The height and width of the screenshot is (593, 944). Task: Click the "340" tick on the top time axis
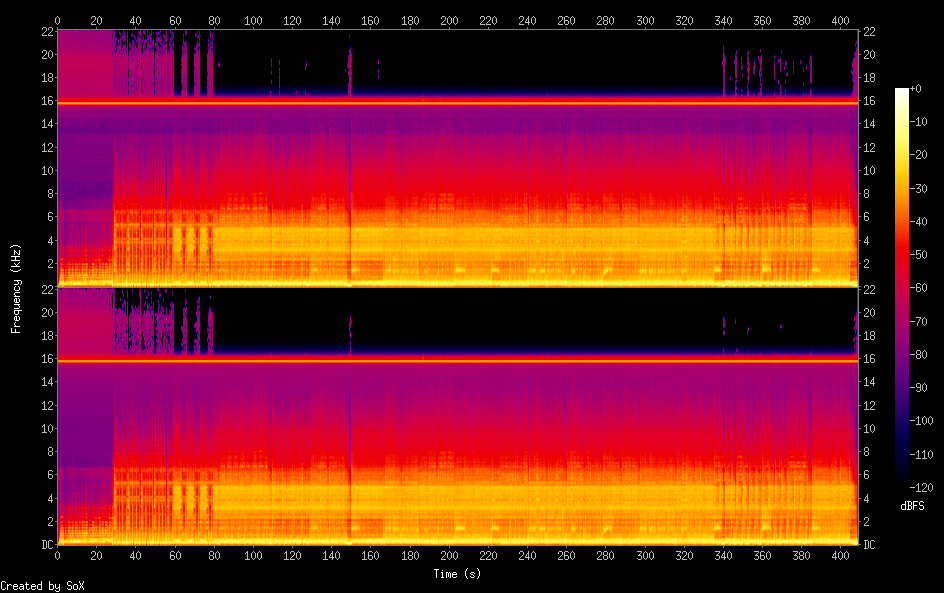click(723, 20)
